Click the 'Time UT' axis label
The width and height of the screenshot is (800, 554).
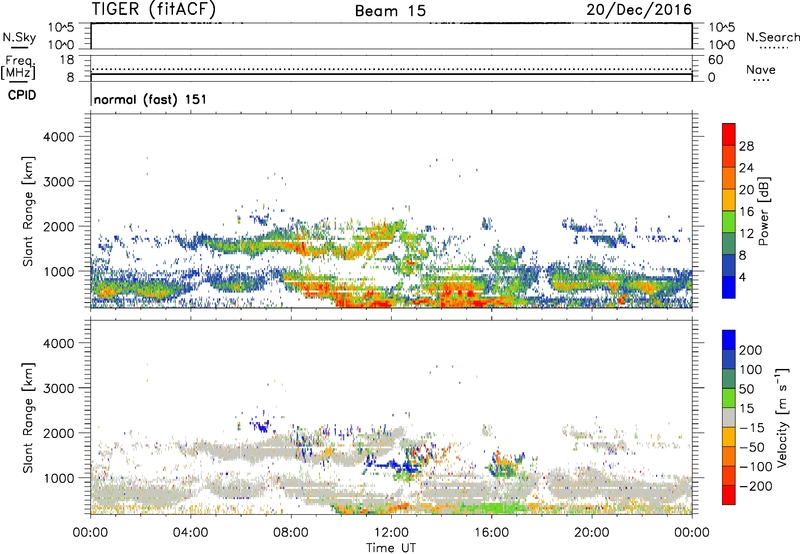tap(391, 548)
